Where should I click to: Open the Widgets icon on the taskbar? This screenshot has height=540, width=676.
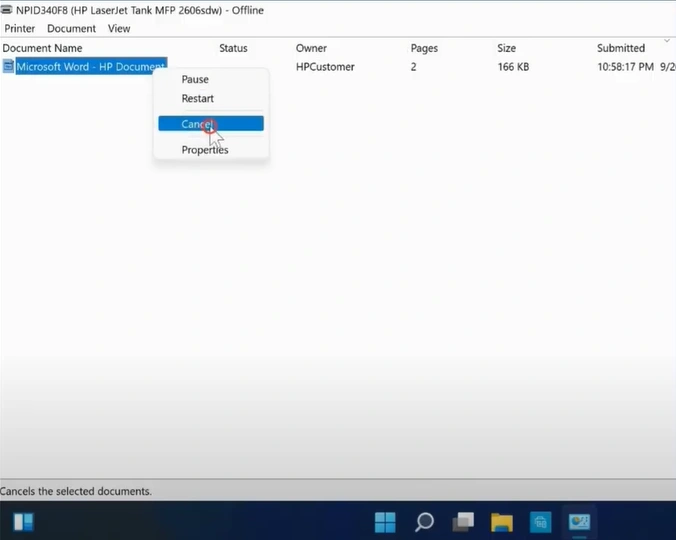[24, 522]
